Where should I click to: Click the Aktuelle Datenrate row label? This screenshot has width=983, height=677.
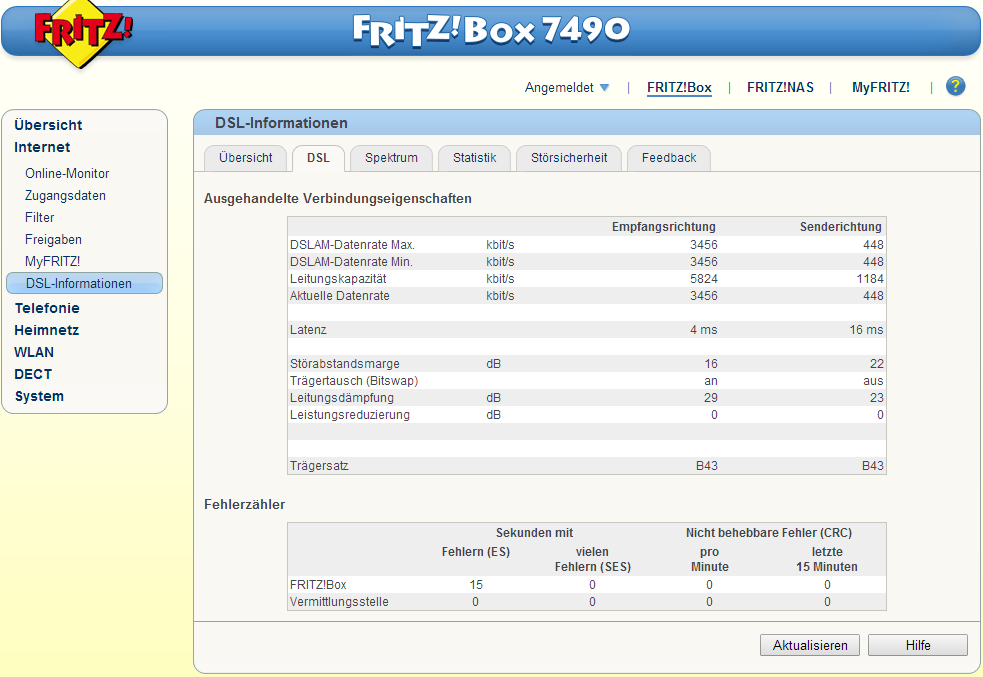[x=339, y=296]
